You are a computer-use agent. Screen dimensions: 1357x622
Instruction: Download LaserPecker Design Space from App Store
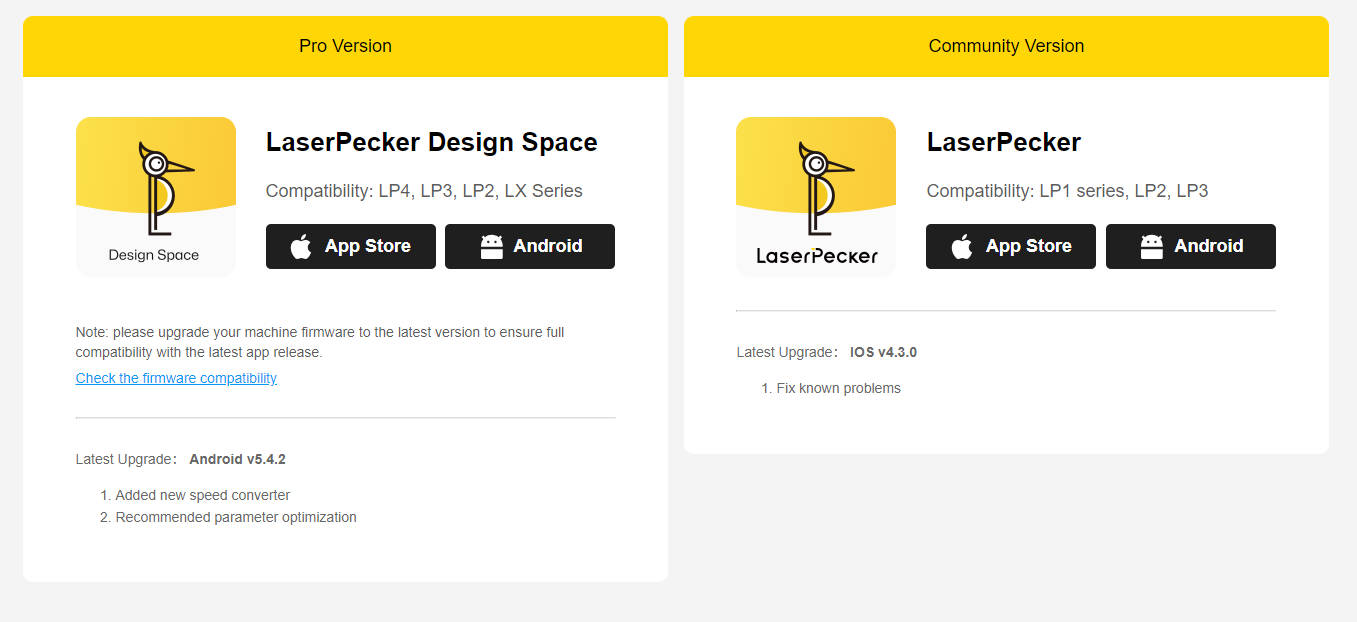pyautogui.click(x=350, y=247)
